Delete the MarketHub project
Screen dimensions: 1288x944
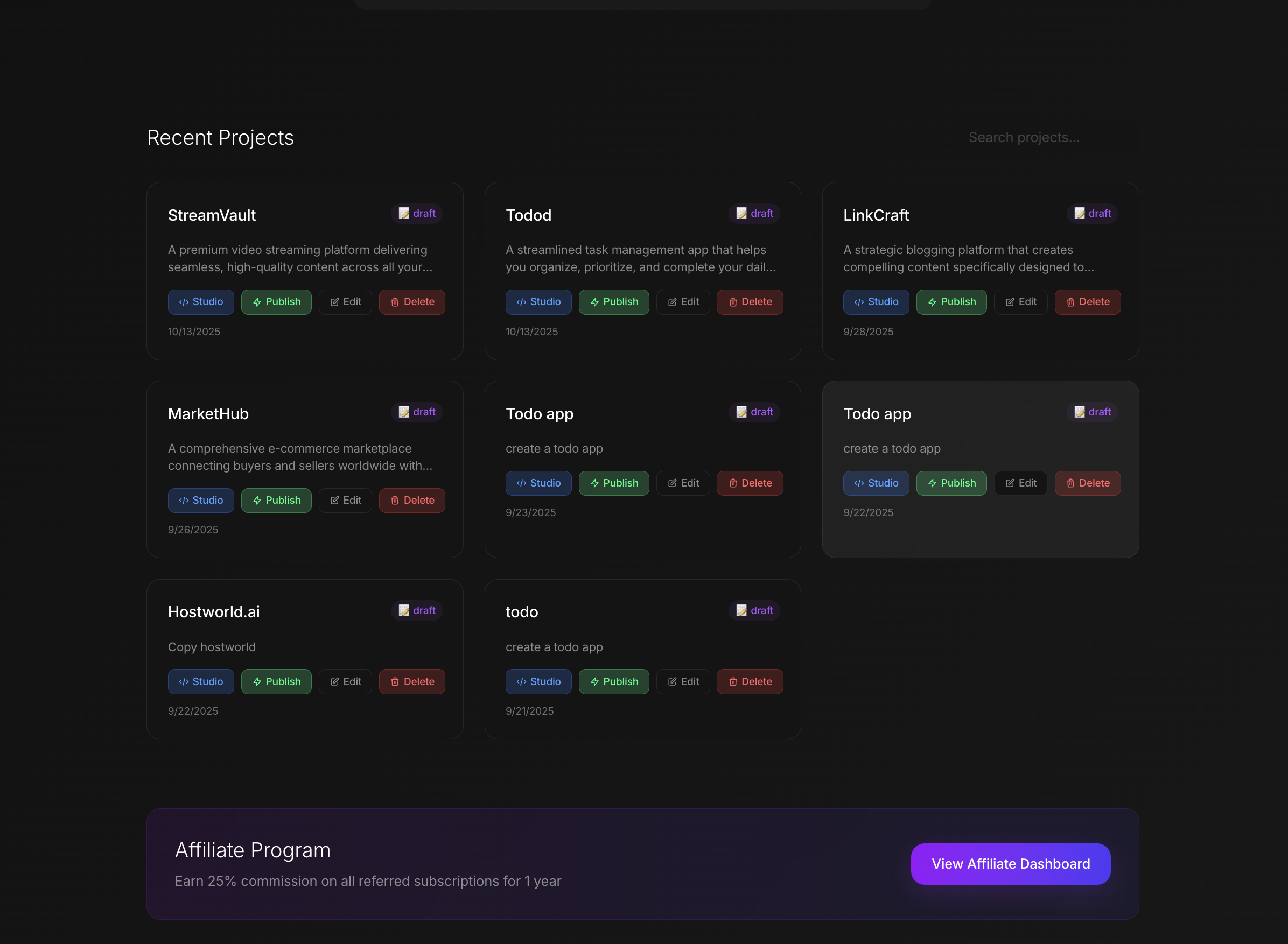pyautogui.click(x=411, y=500)
